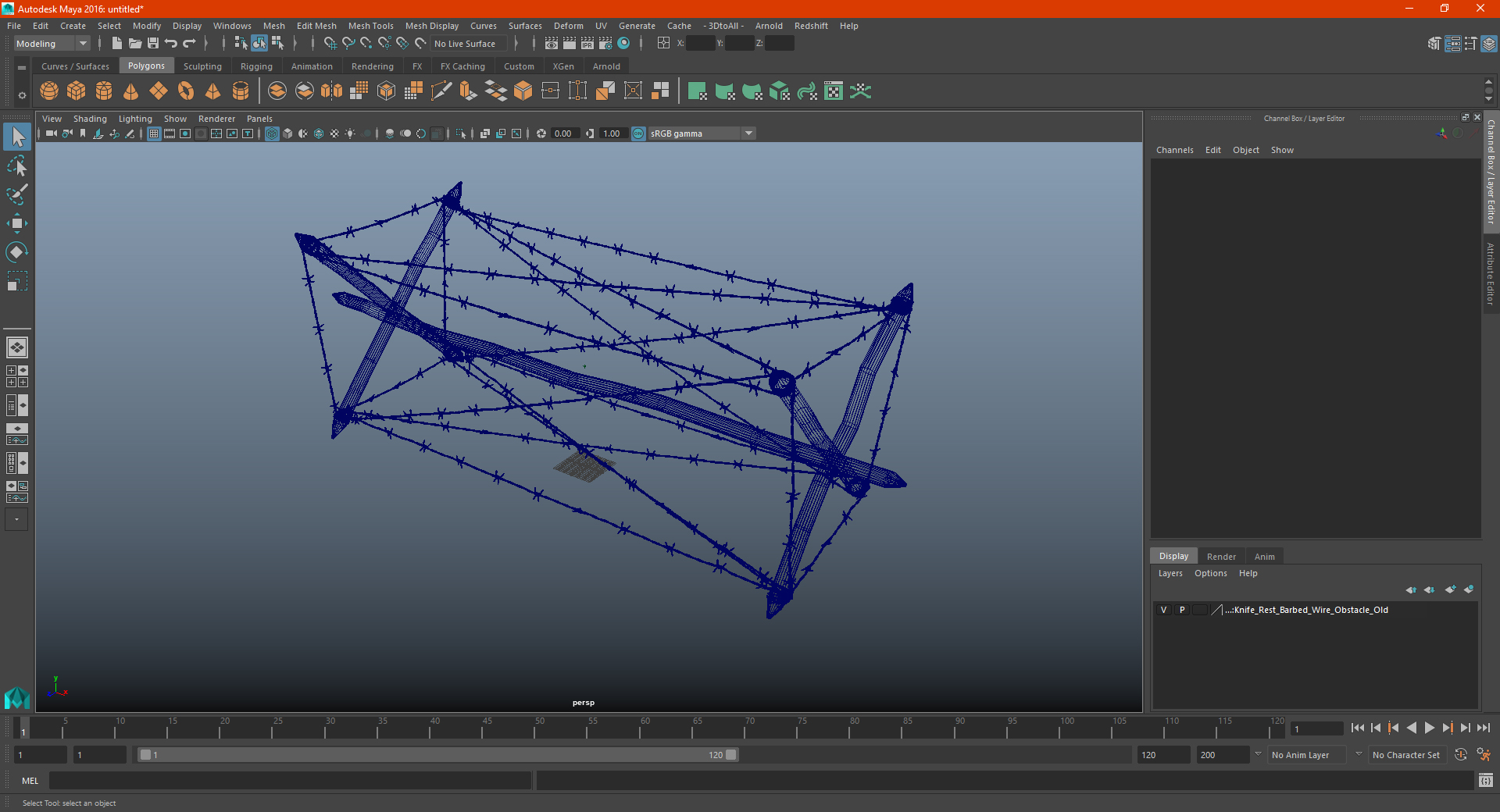This screenshot has width=1500, height=812.
Task: Click the MEL script language button
Action: (x=30, y=781)
